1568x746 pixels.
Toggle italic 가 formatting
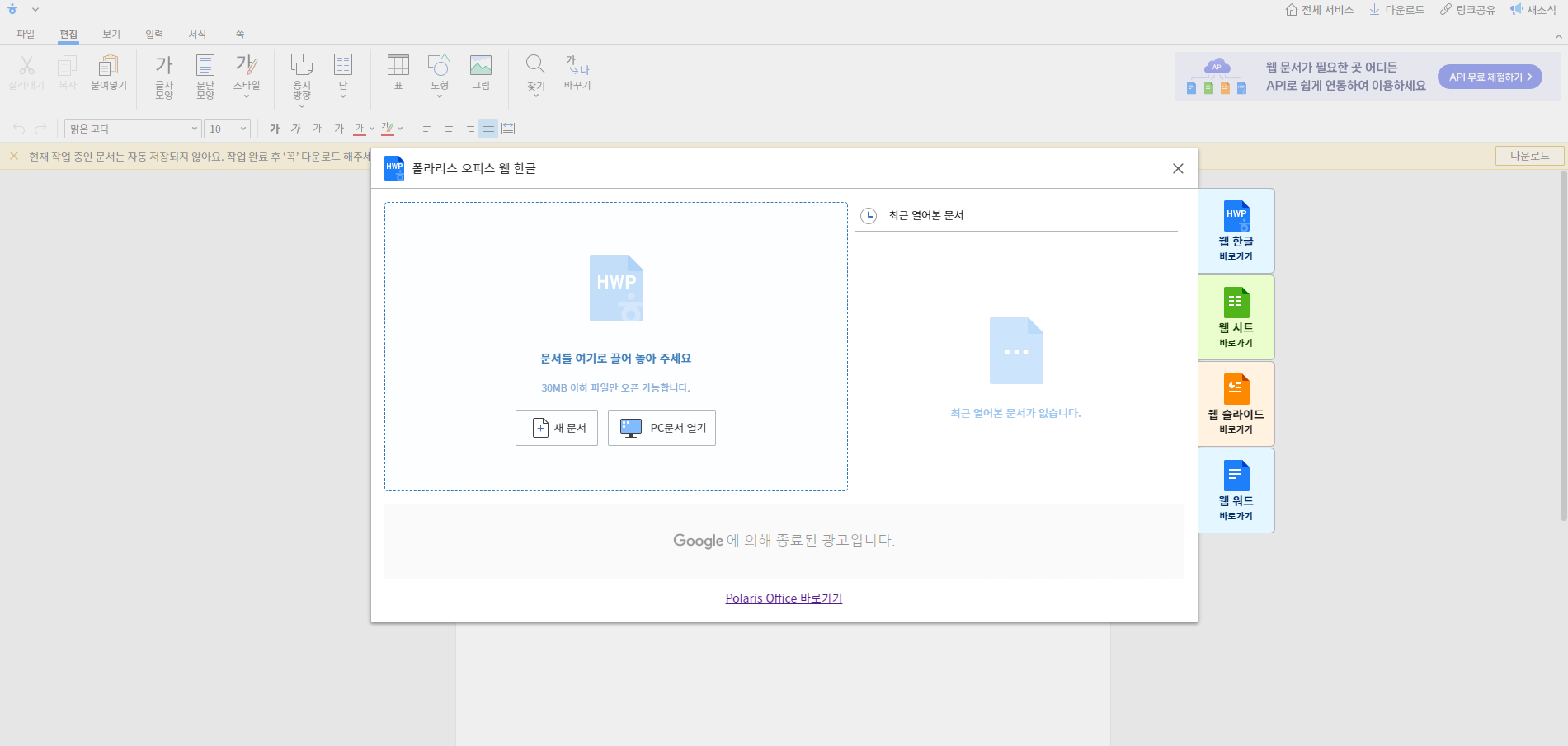[x=296, y=129]
